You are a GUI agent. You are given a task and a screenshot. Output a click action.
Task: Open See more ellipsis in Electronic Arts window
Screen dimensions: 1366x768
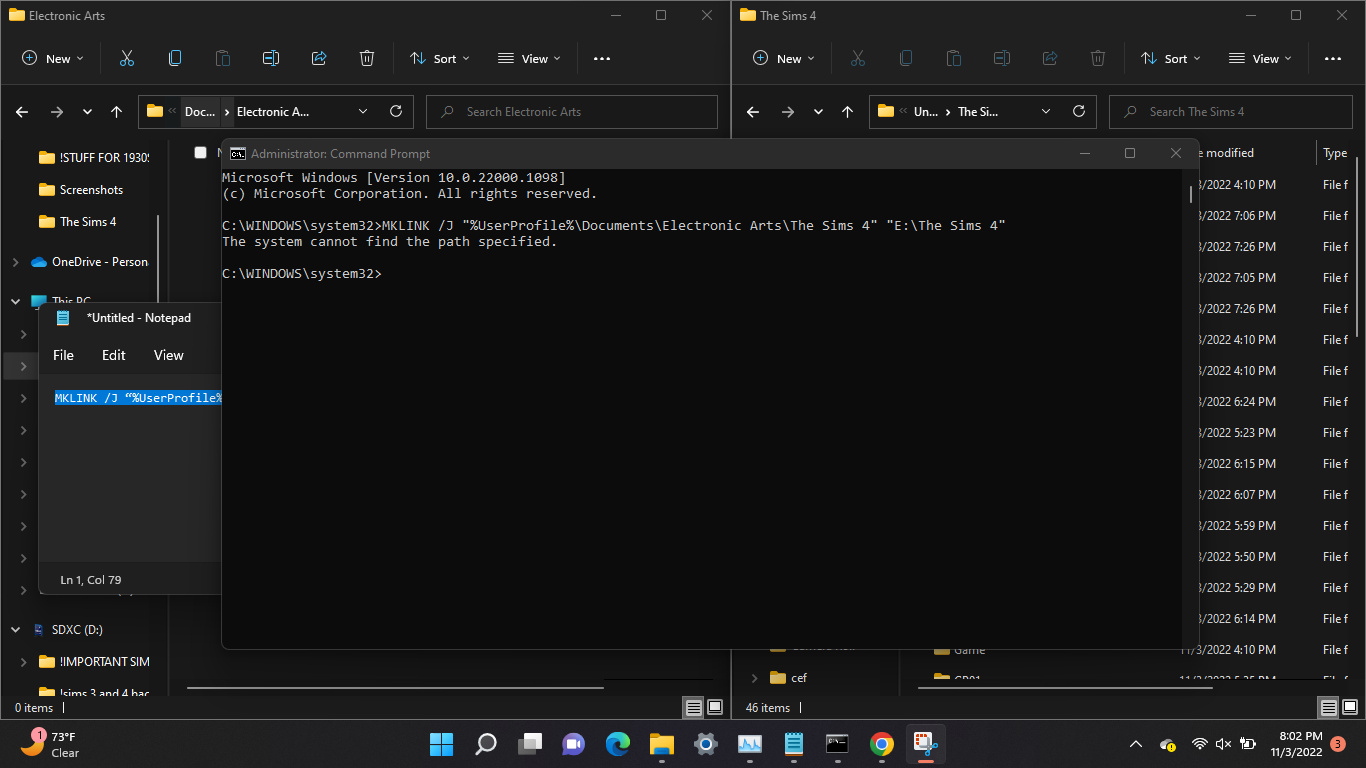click(602, 59)
